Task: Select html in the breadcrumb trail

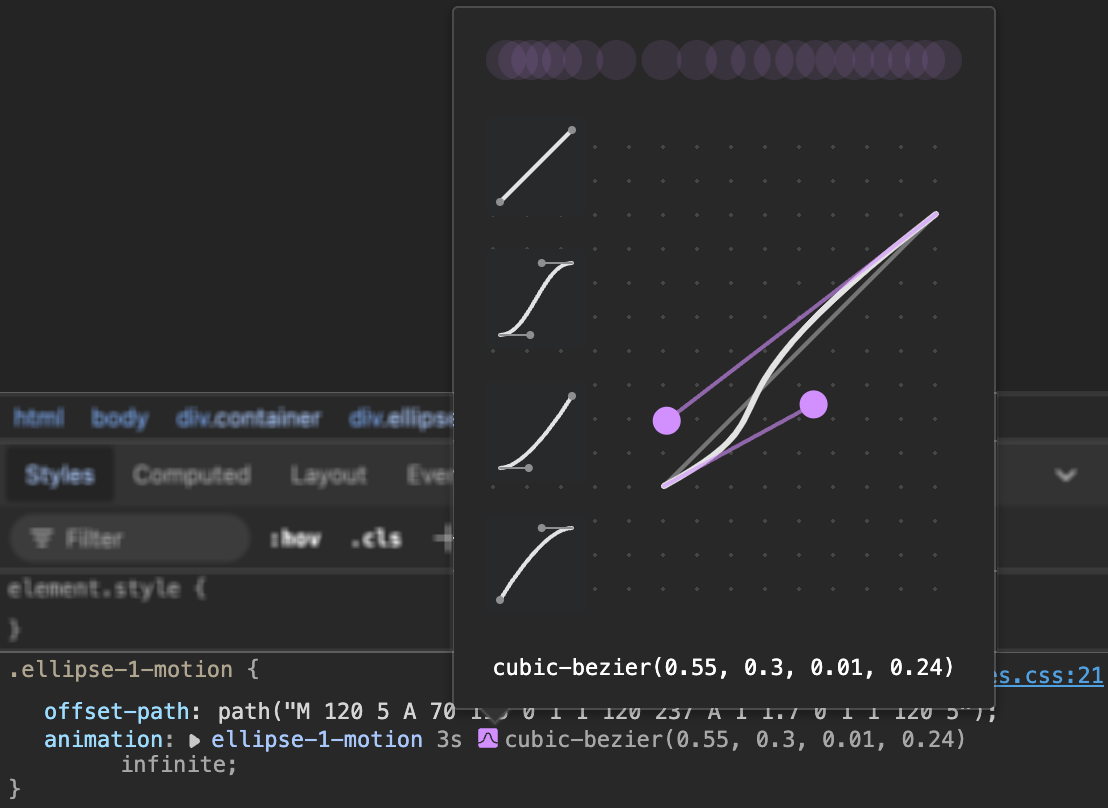Action: (39, 418)
